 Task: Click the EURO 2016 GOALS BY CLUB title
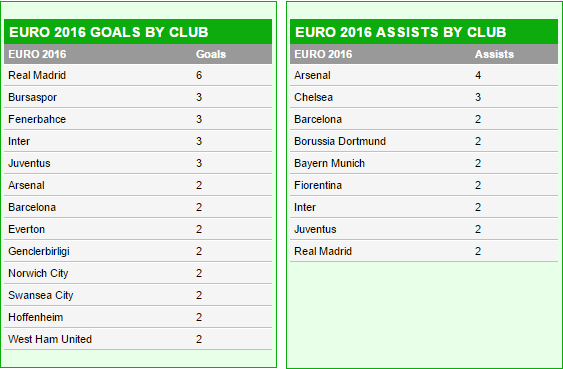click(x=108, y=32)
